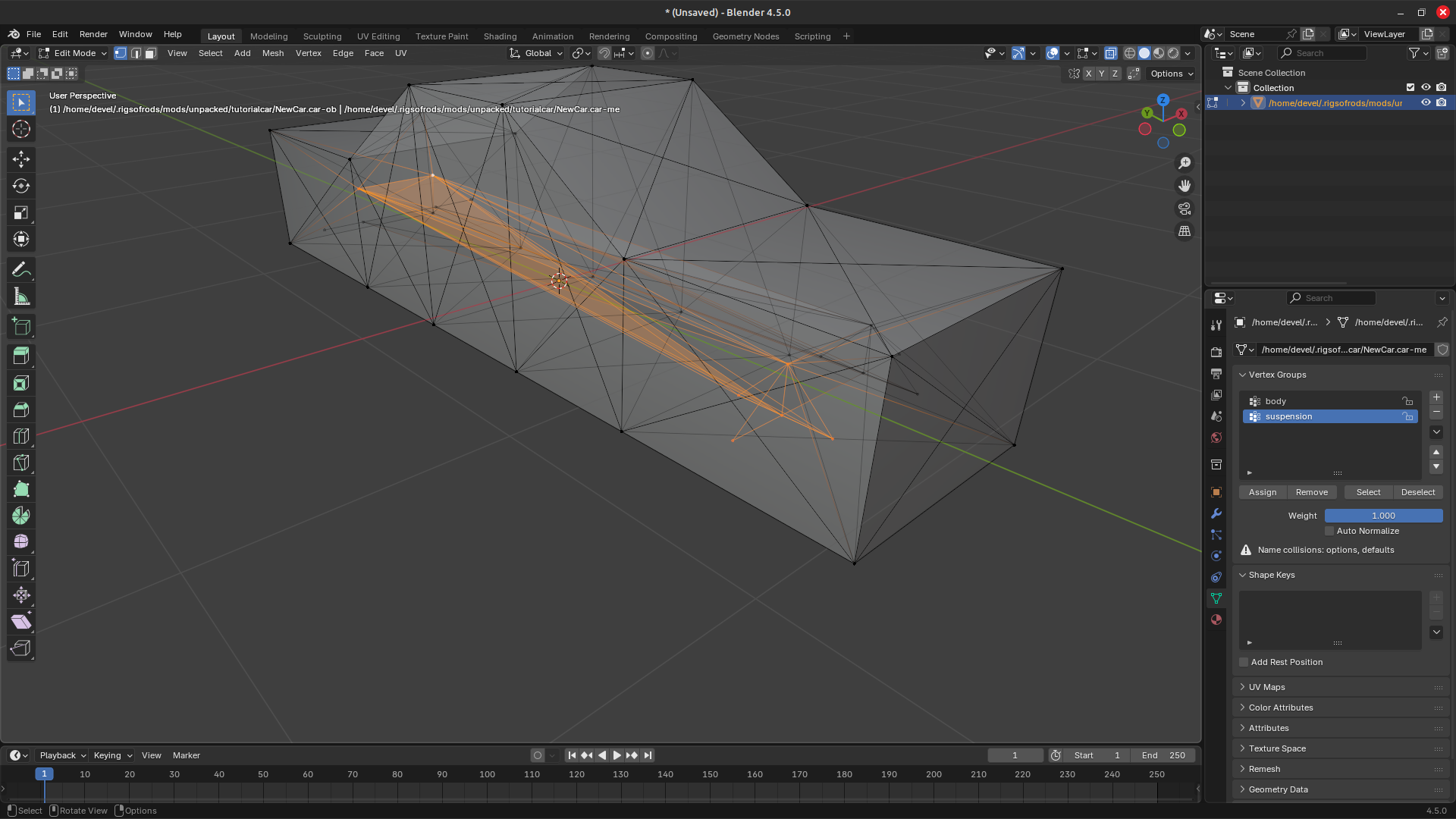Select the Smooth tool

click(21, 542)
